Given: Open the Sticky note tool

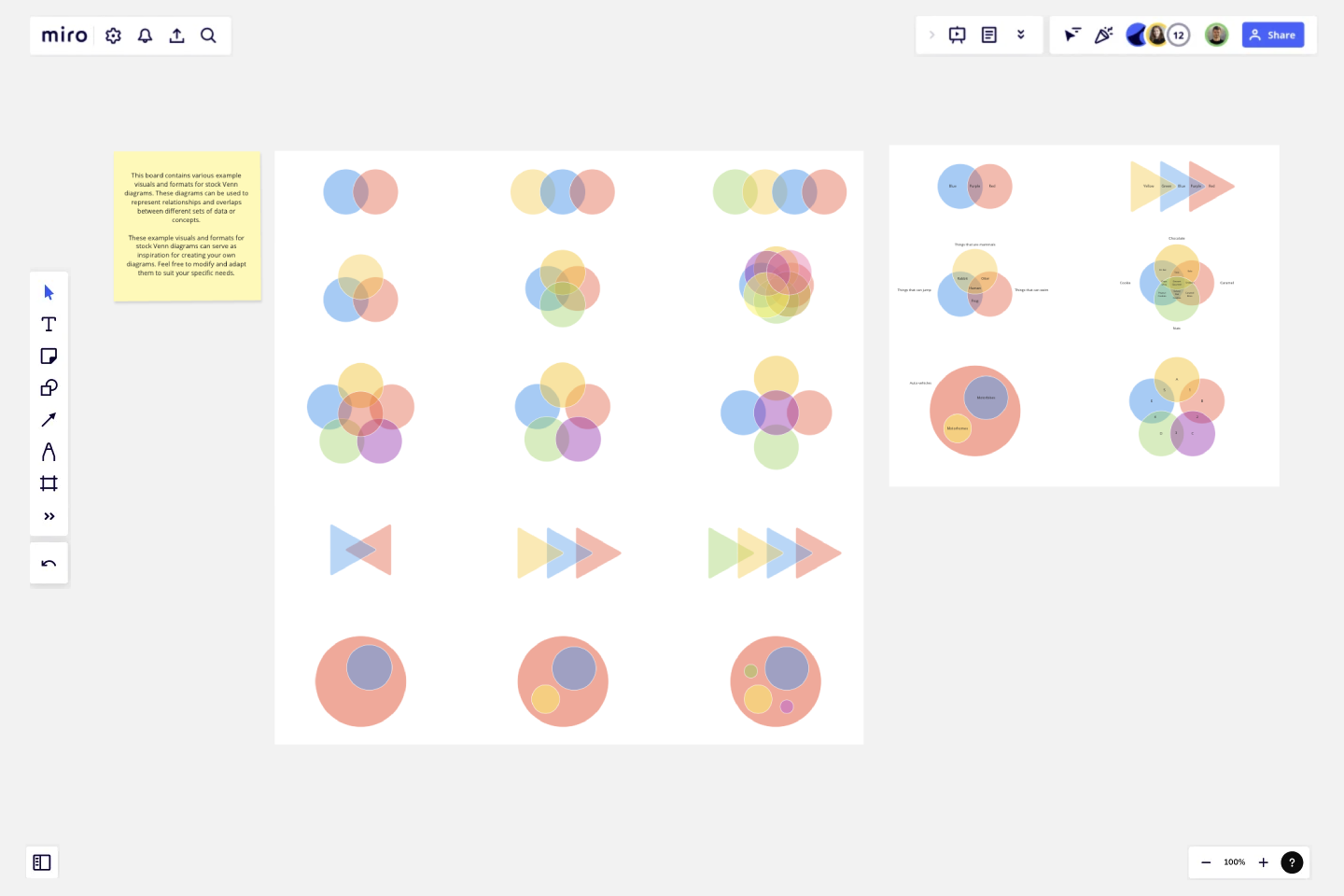Looking at the screenshot, I should point(49,356).
